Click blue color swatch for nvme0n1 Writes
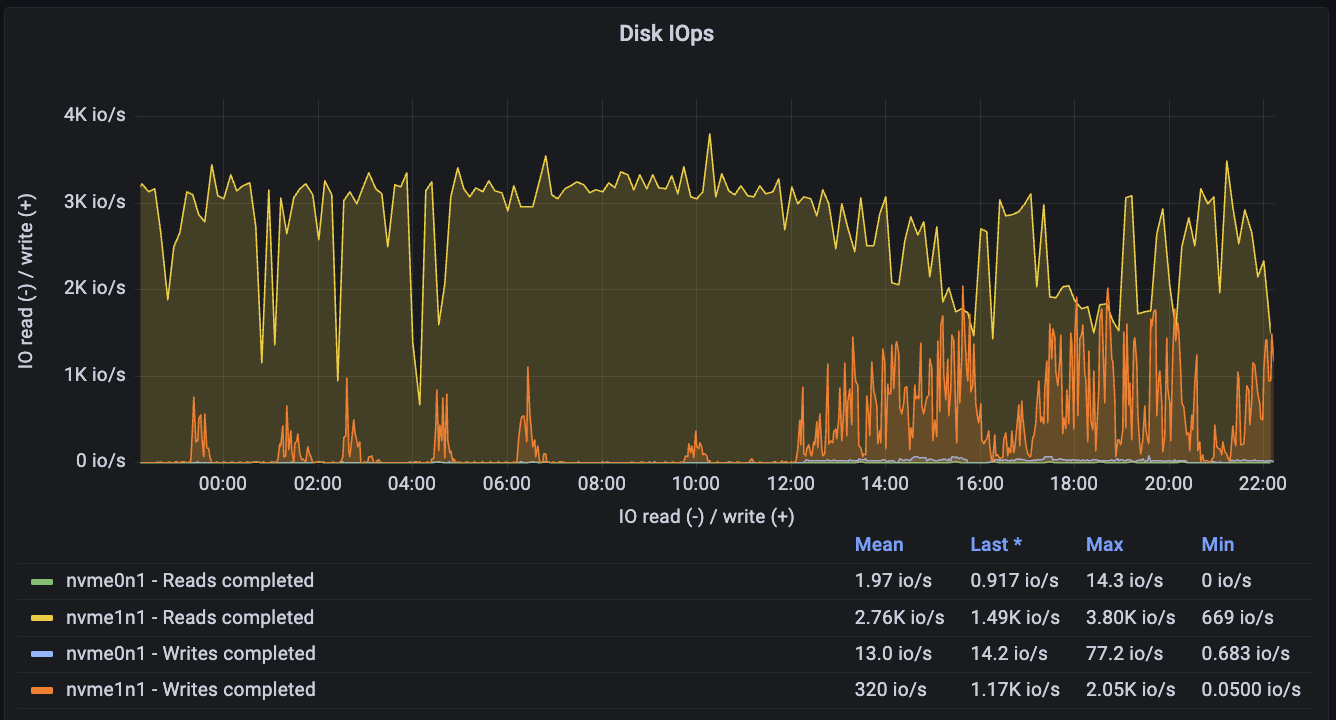The image size is (1336, 720). tap(41, 654)
